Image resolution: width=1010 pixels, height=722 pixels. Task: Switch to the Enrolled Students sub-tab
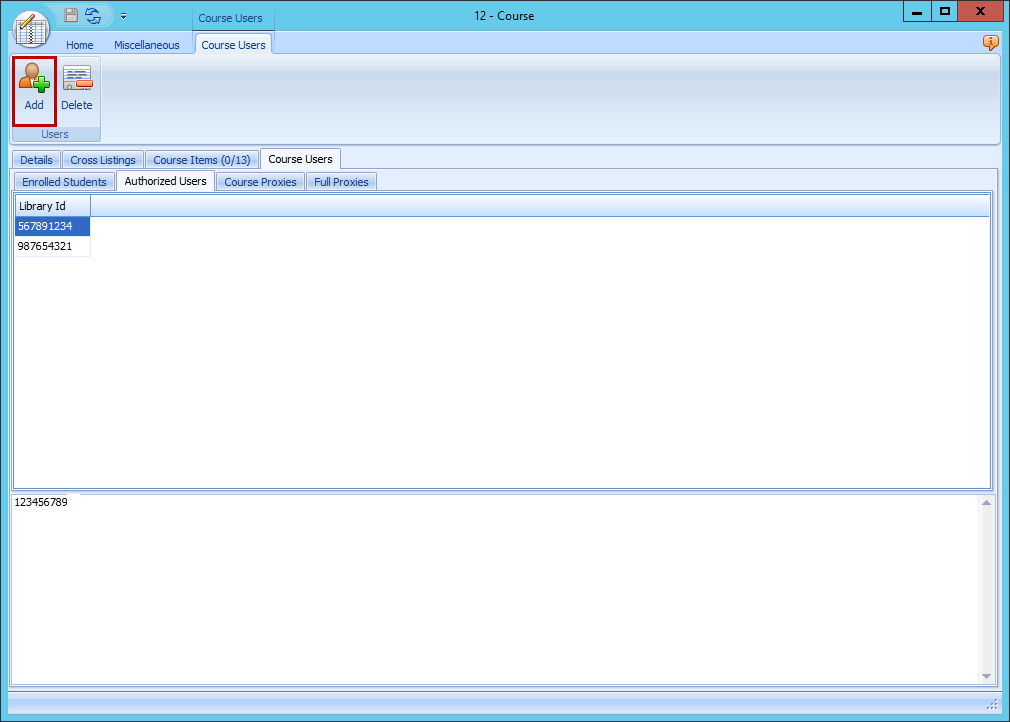(64, 181)
